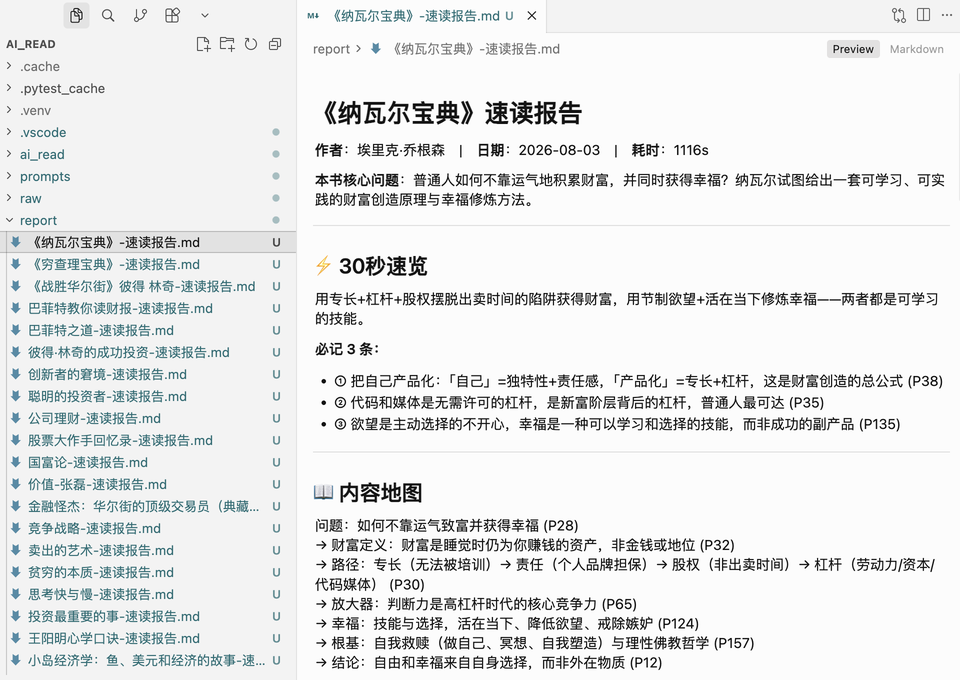Click the AI_READ explorer section header
960x680 pixels.
coord(31,44)
